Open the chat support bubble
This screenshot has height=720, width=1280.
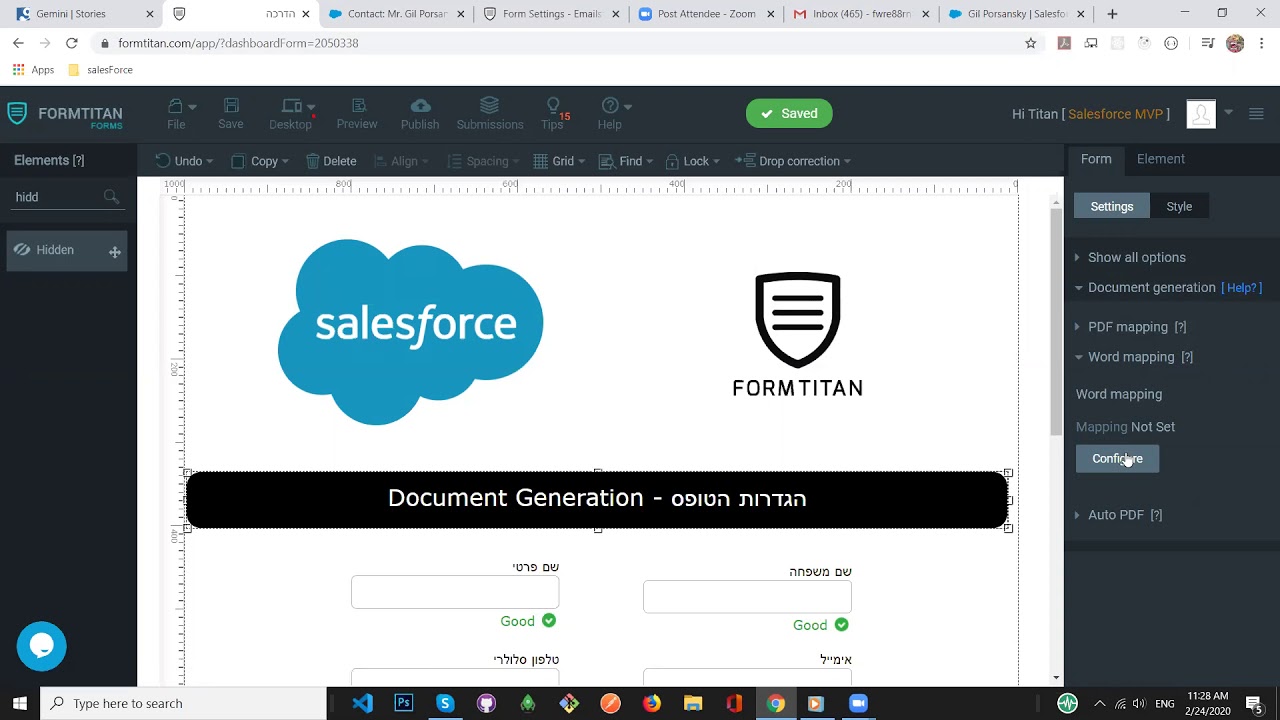pos(41,646)
